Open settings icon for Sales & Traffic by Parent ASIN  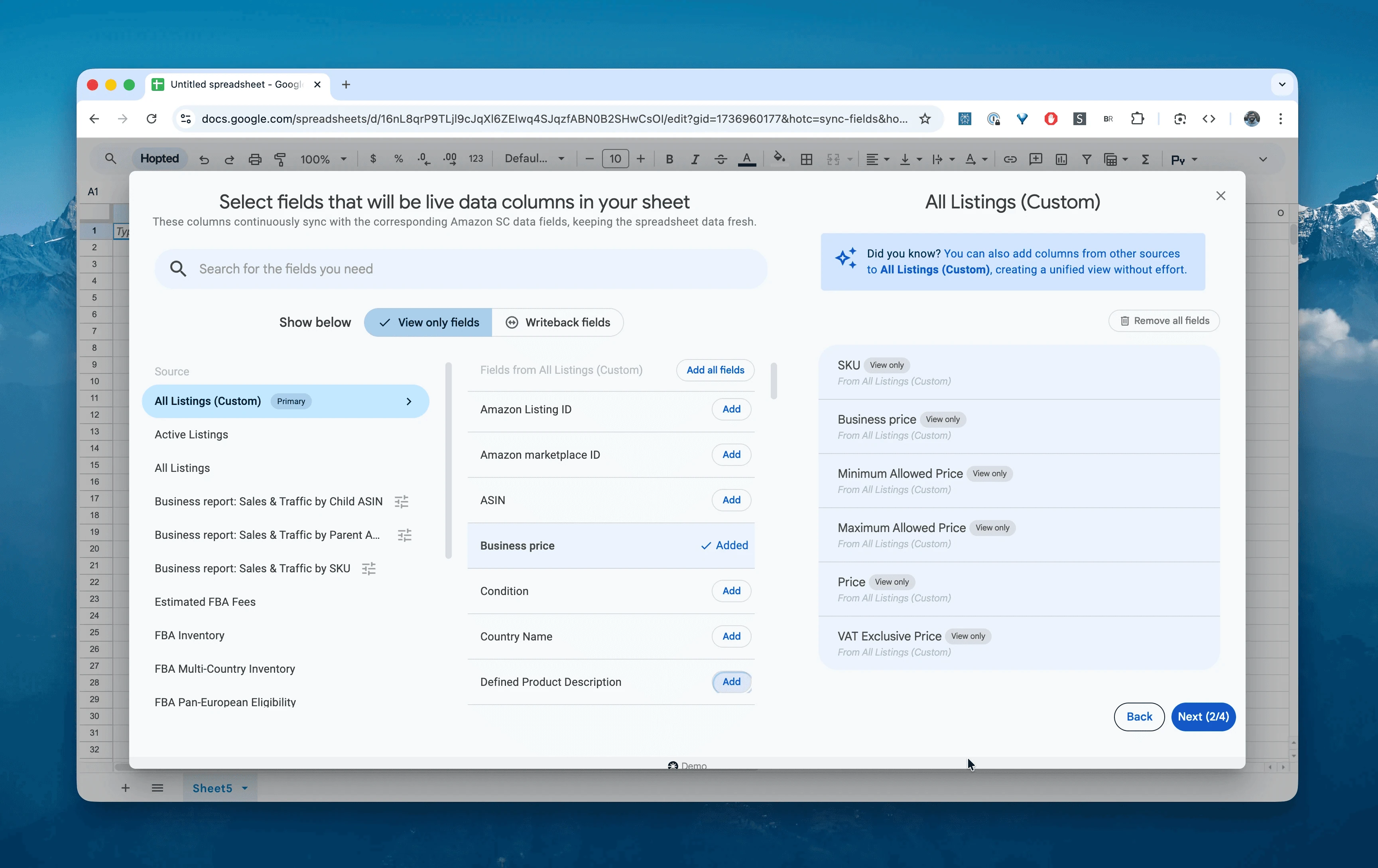pyautogui.click(x=405, y=535)
